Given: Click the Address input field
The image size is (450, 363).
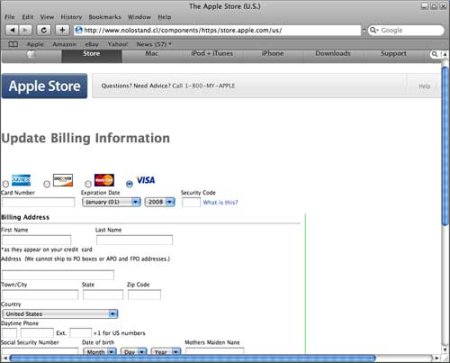Looking at the screenshot, I should pyautogui.click(x=58, y=275).
